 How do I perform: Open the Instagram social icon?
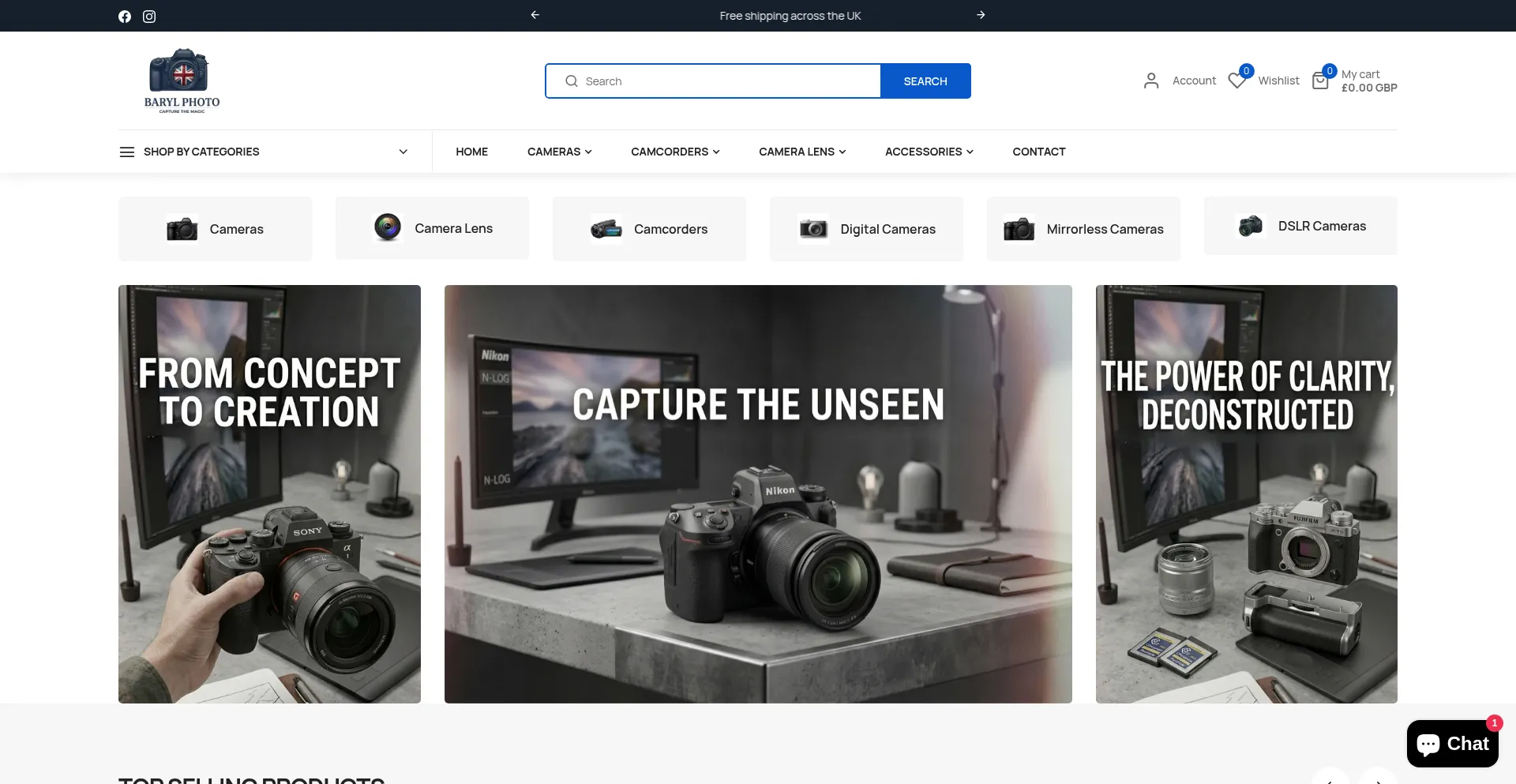(x=149, y=17)
